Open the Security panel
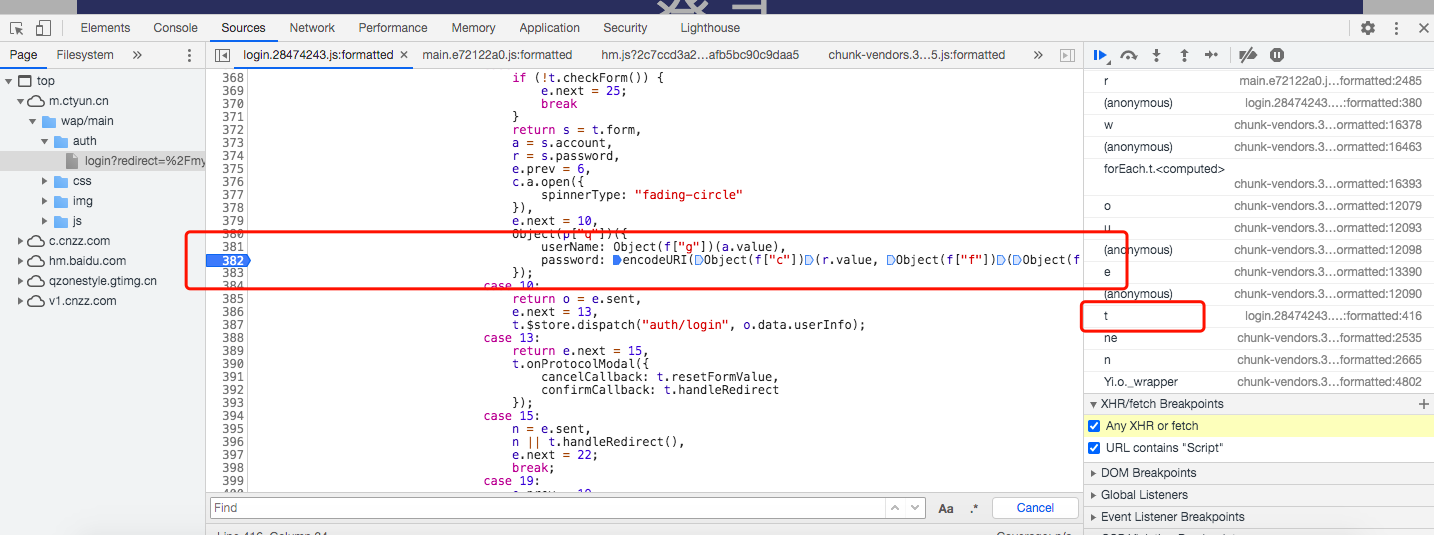The image size is (1434, 535). tap(625, 28)
